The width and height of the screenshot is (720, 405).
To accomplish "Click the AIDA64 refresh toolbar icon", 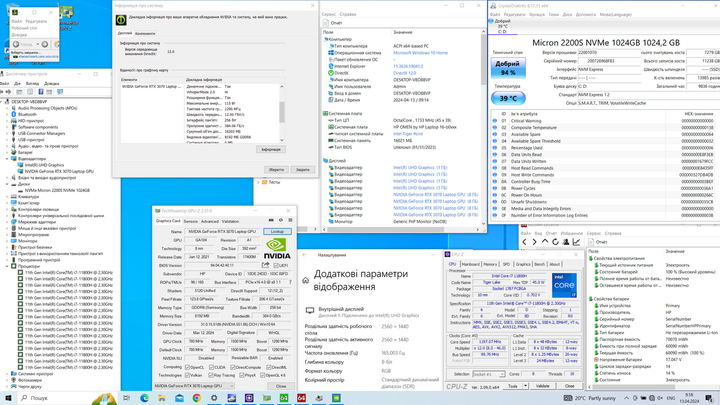I will [x=555, y=242].
